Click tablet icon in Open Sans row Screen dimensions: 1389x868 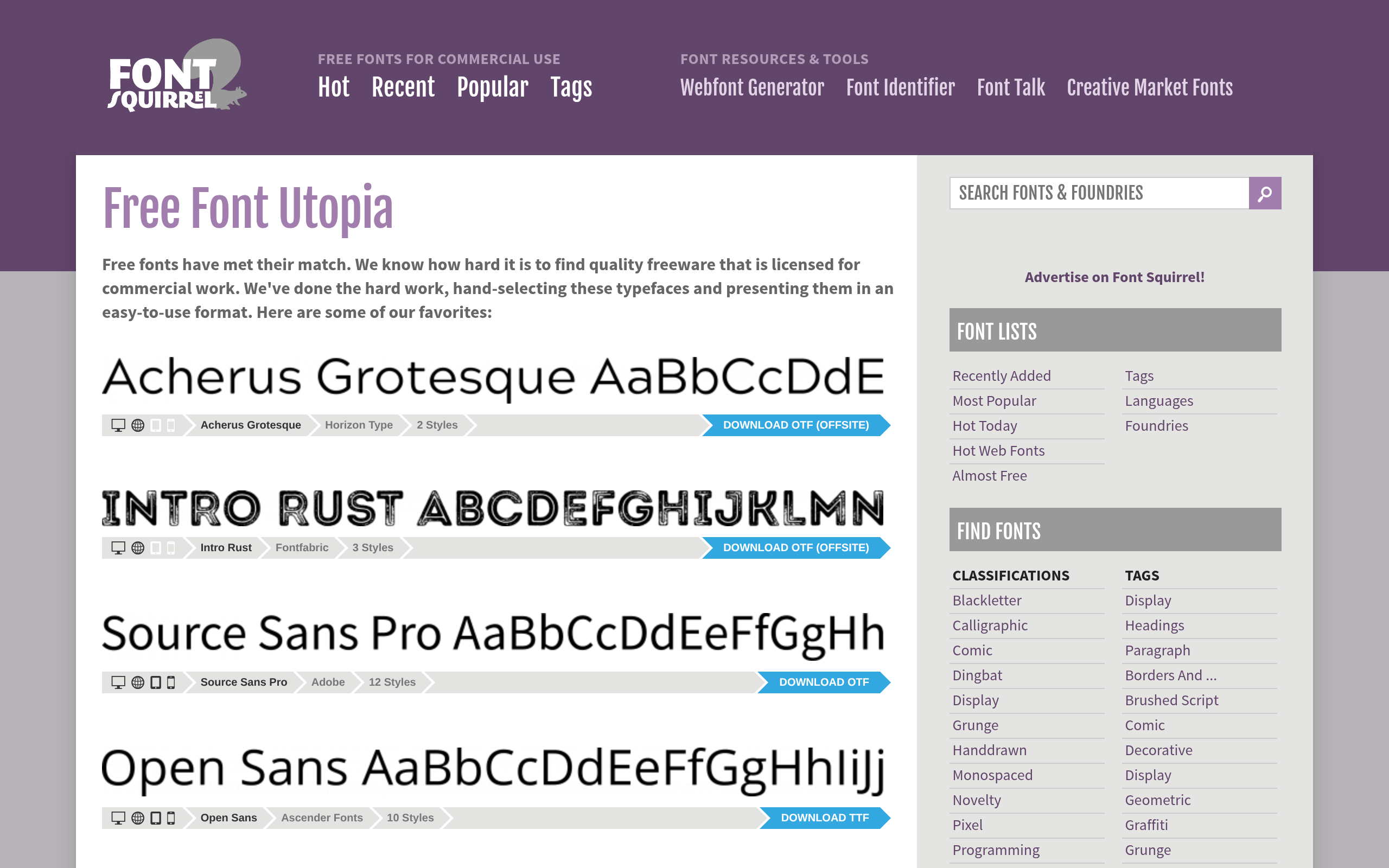pyautogui.click(x=156, y=818)
